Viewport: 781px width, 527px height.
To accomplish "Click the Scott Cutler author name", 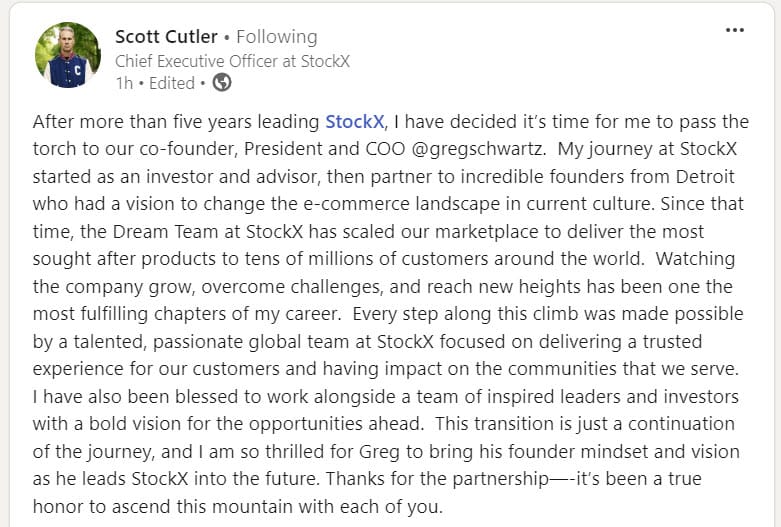I will coord(168,37).
